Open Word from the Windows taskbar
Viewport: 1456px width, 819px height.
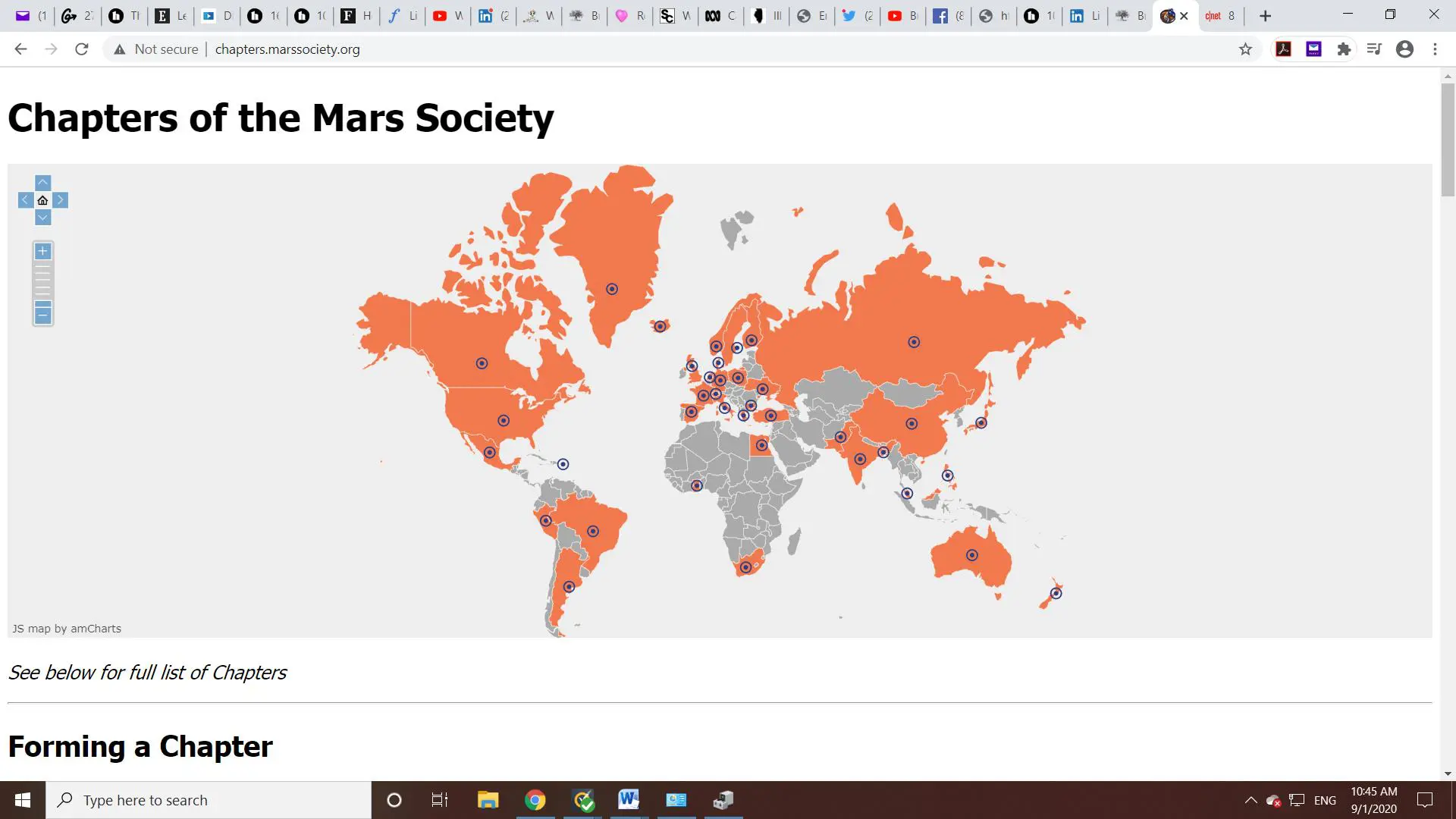coord(628,799)
